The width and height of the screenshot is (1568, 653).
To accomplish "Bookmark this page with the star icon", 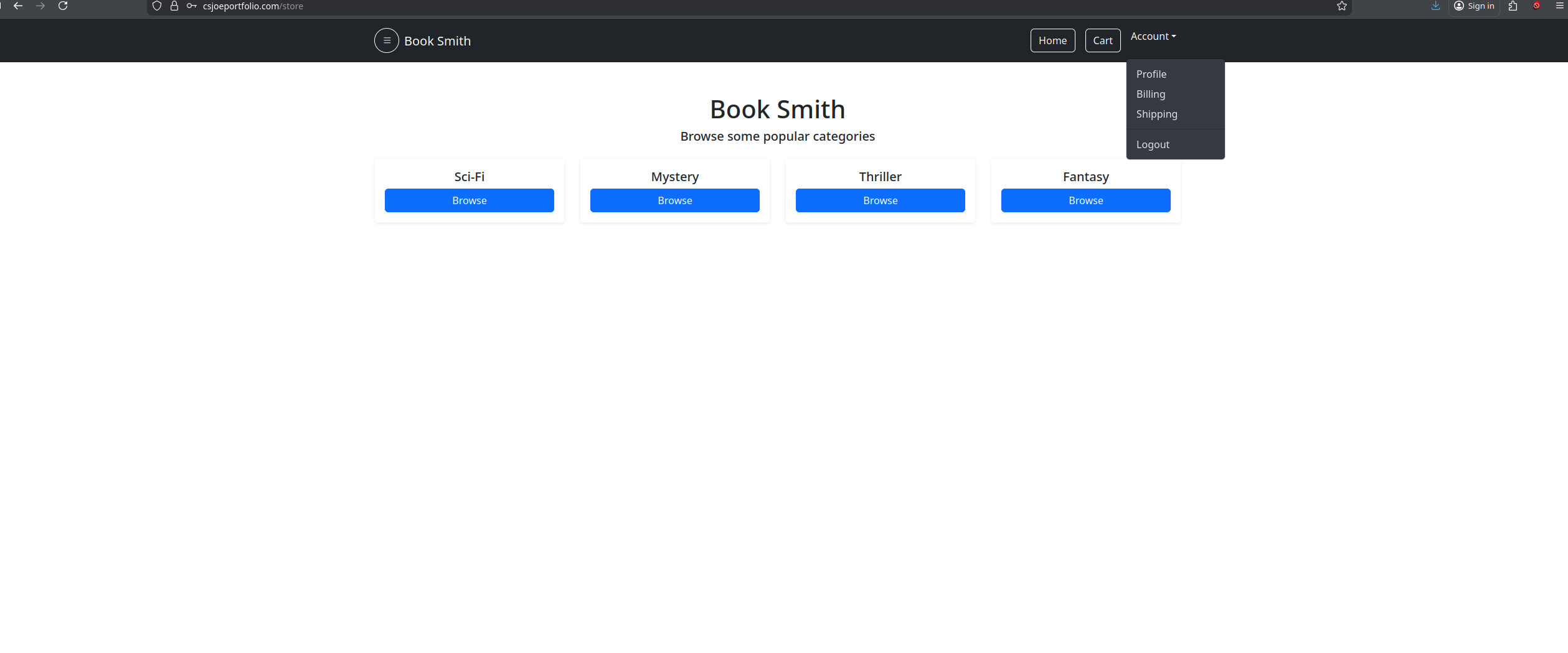I will pos(1341,6).
